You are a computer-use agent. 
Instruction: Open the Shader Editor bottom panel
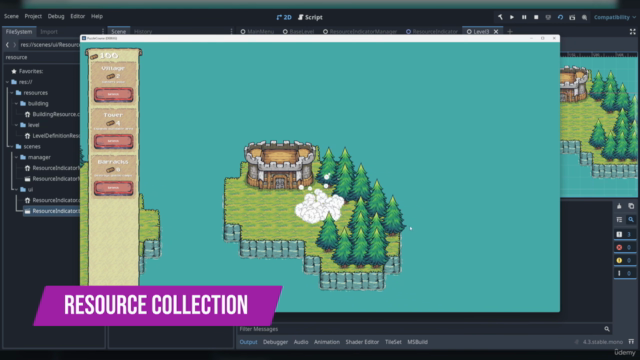(x=362, y=342)
